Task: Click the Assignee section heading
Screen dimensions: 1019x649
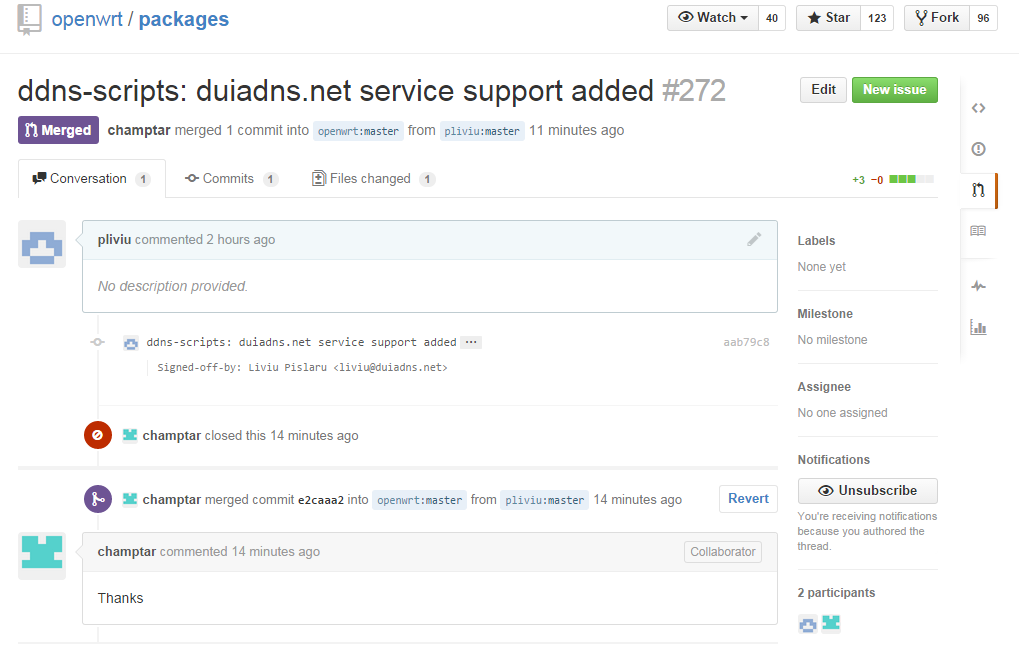Action: (x=824, y=387)
